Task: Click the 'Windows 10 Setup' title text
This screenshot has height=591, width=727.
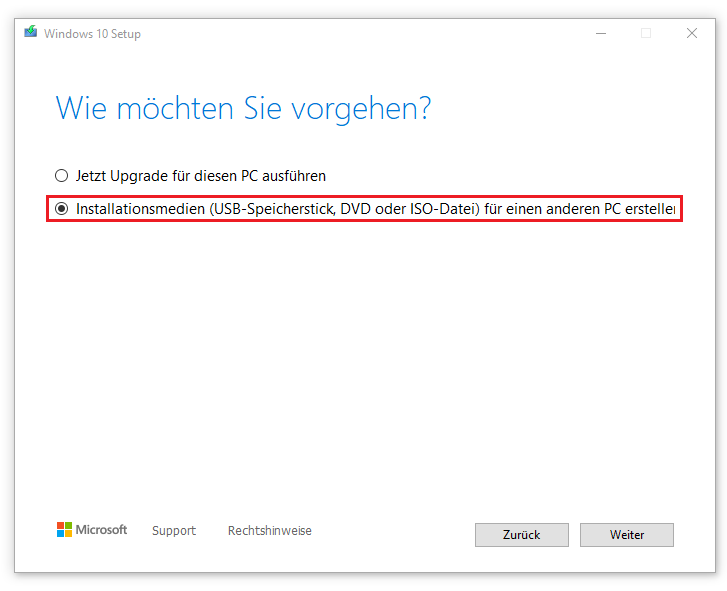Action: coord(92,34)
